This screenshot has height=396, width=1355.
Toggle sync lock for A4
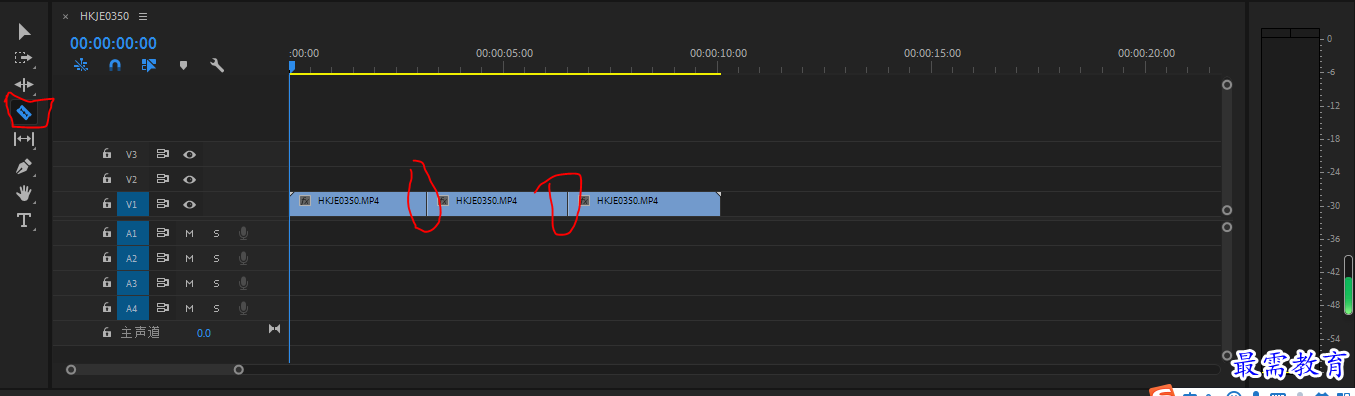[163, 308]
